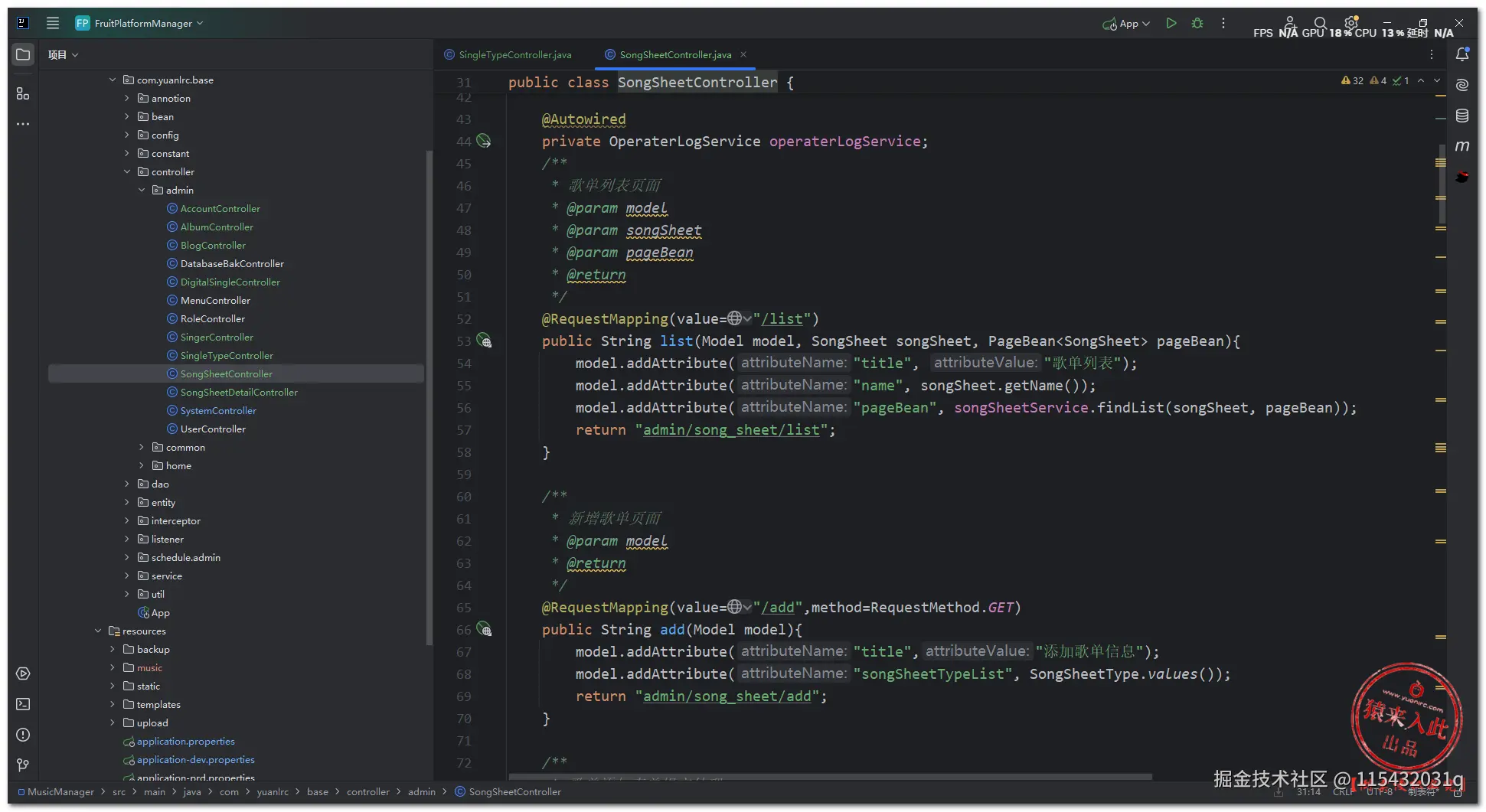Expand the dao package
1486x812 pixels.
coord(127,484)
